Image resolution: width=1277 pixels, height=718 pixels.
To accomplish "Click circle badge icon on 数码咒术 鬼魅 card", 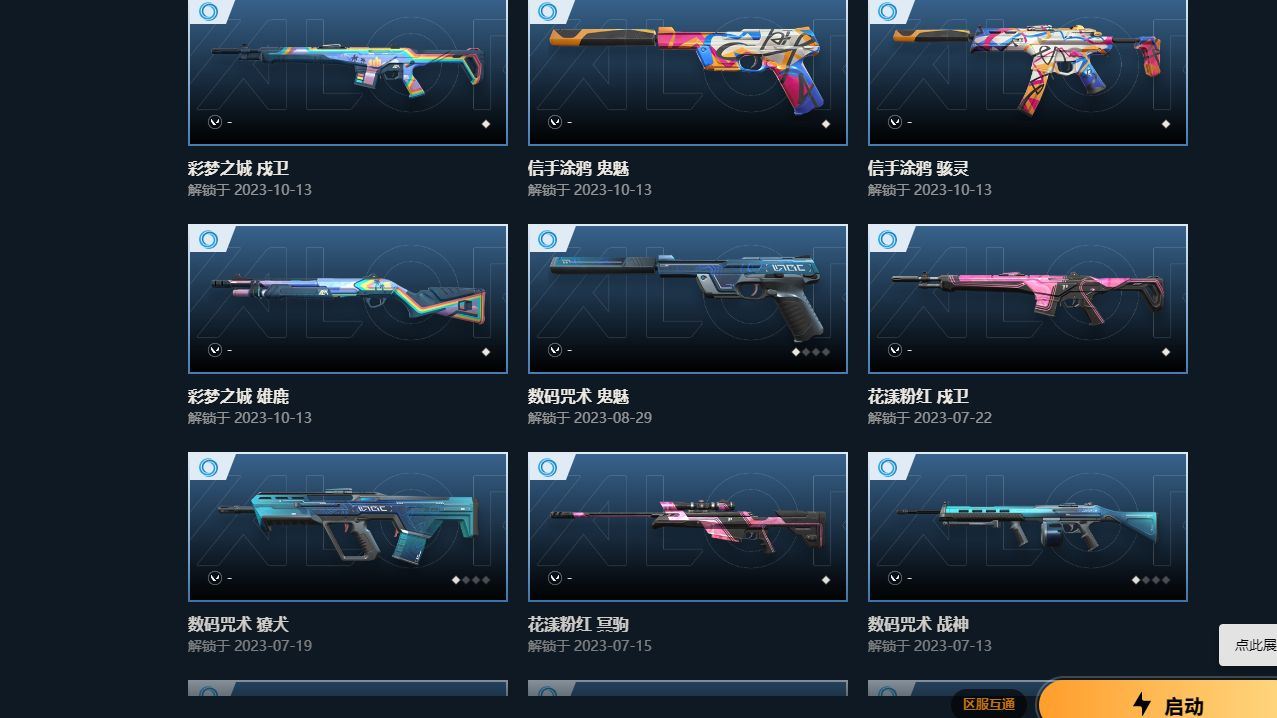I will [548, 240].
